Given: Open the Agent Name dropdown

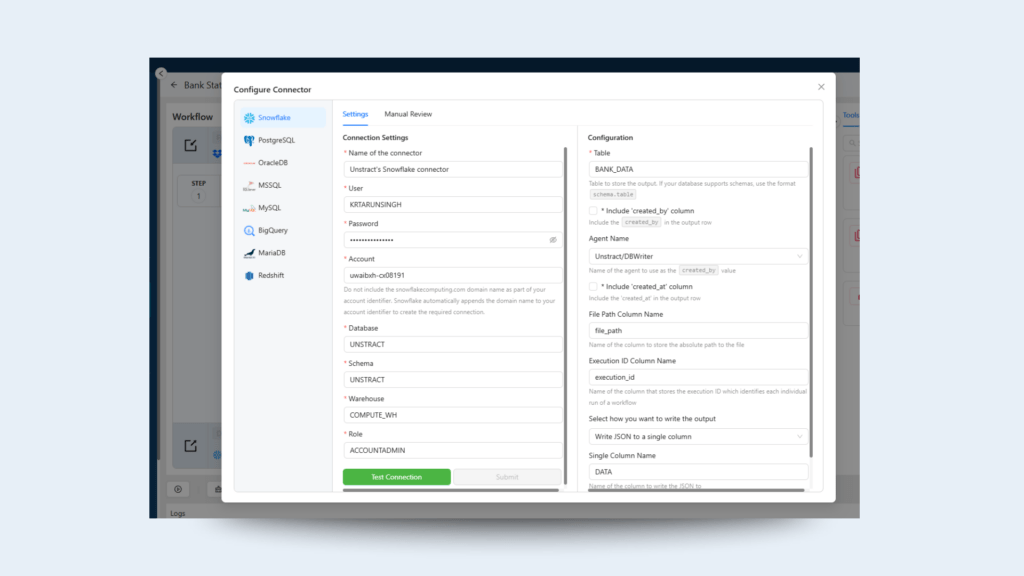Looking at the screenshot, I should pyautogui.click(x=698, y=257).
